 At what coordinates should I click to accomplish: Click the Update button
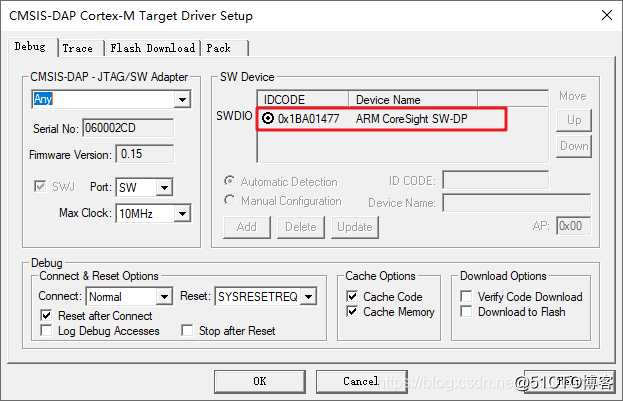[355, 227]
